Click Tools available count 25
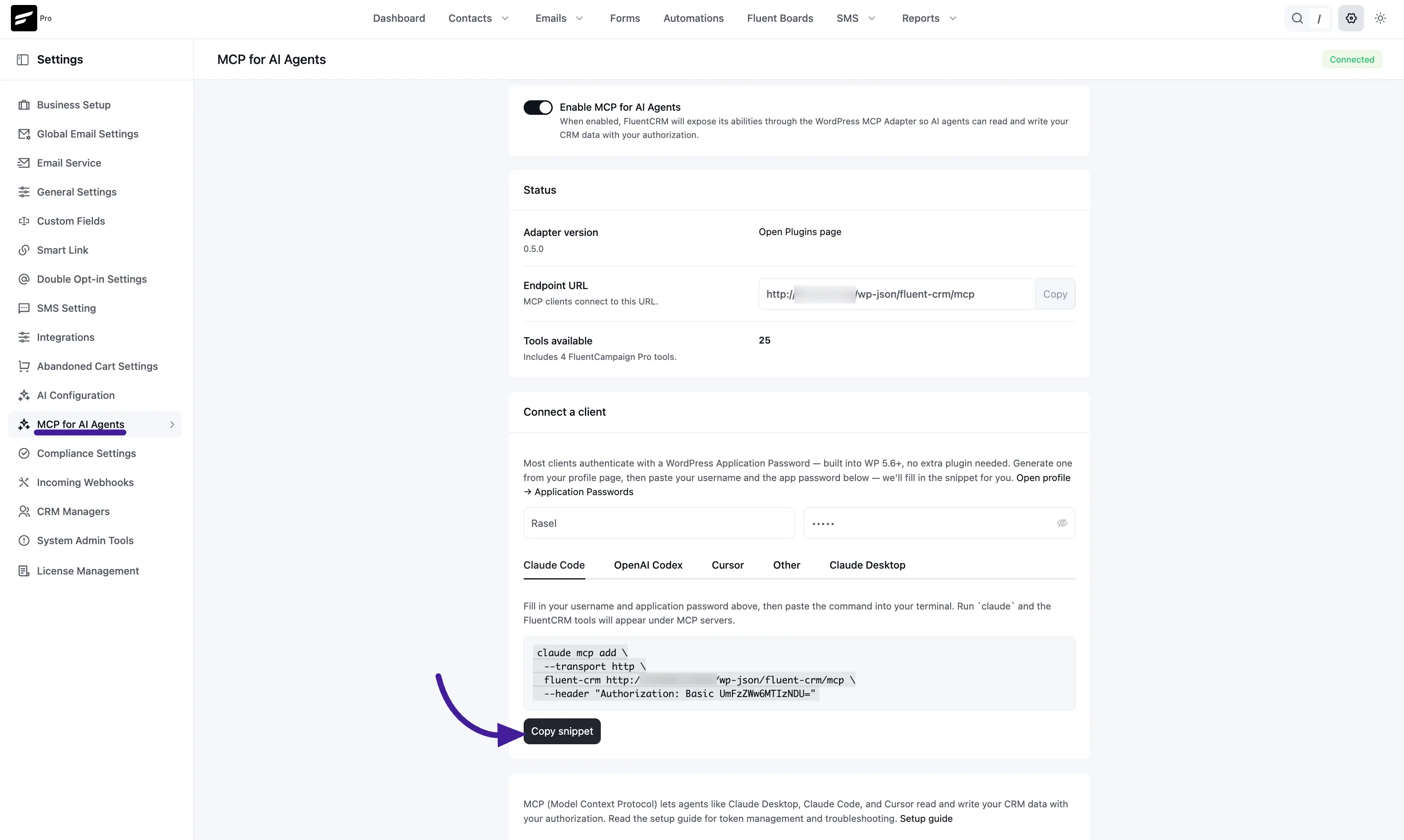1404x840 pixels. (765, 340)
